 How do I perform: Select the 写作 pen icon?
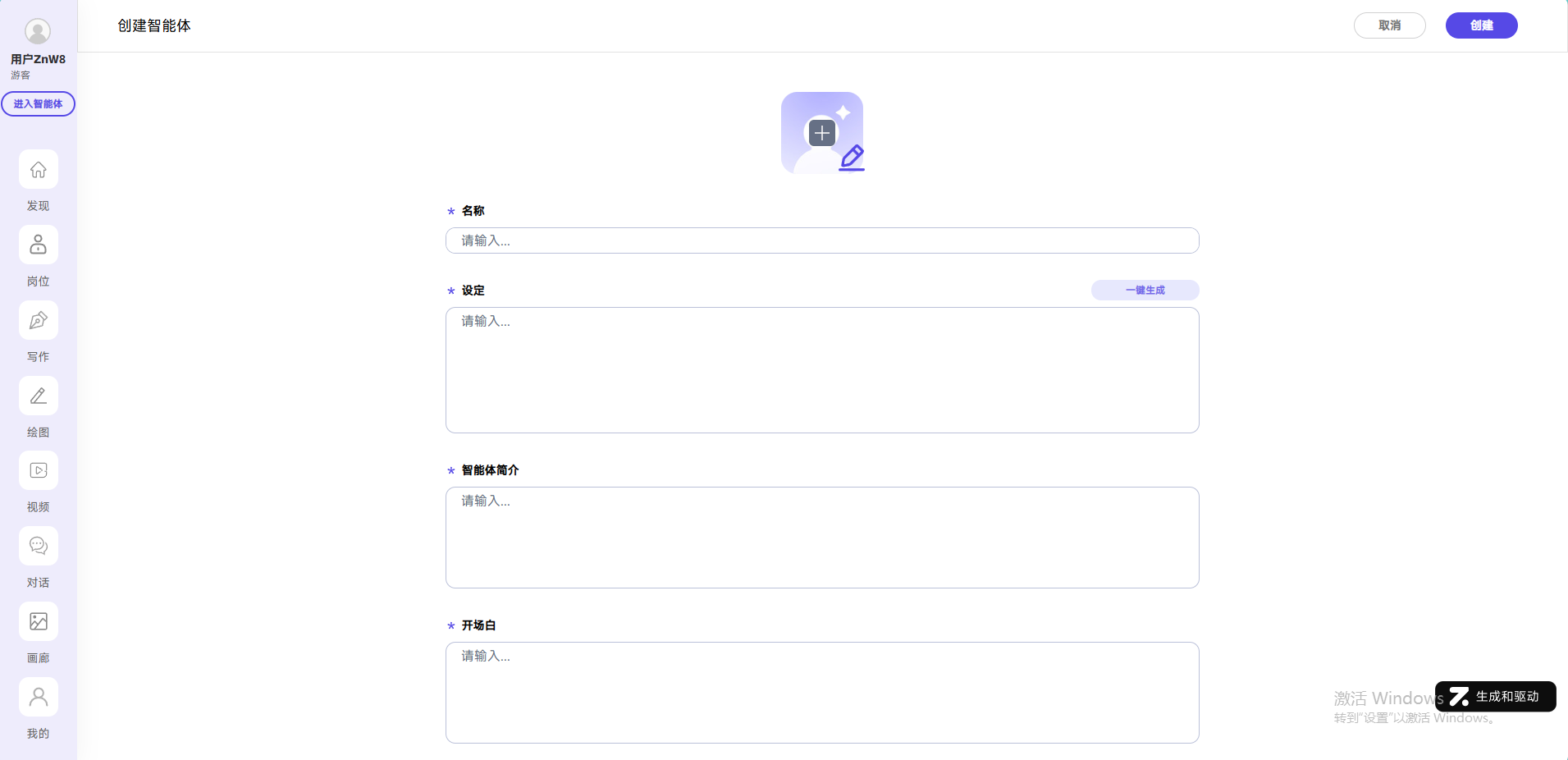pyautogui.click(x=39, y=321)
